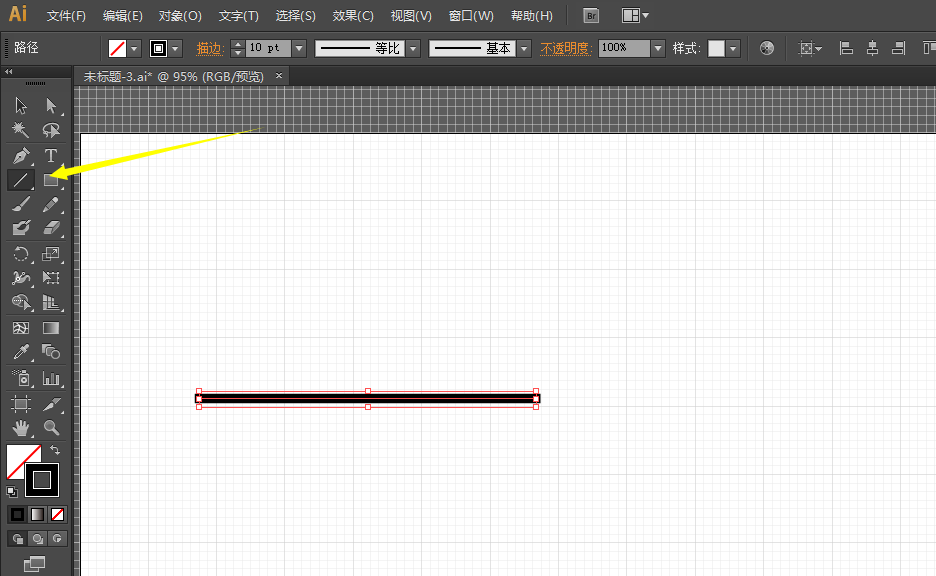
Task: Set paint mode to Color
Action: (17, 515)
